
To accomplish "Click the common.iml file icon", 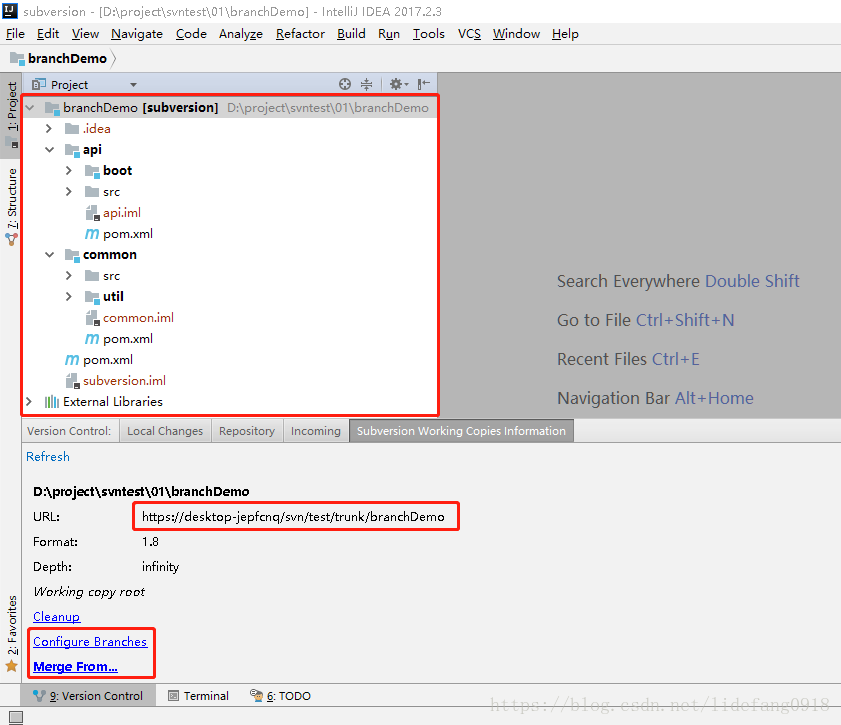I will coord(92,318).
